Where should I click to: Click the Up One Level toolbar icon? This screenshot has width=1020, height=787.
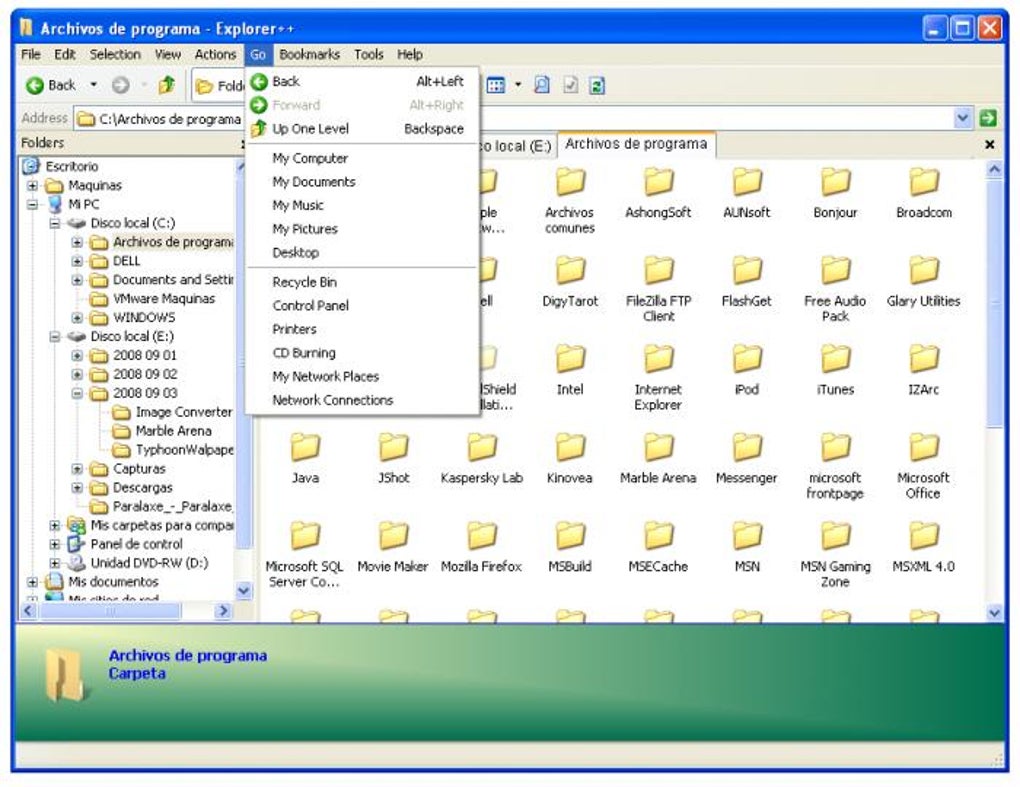[x=167, y=85]
